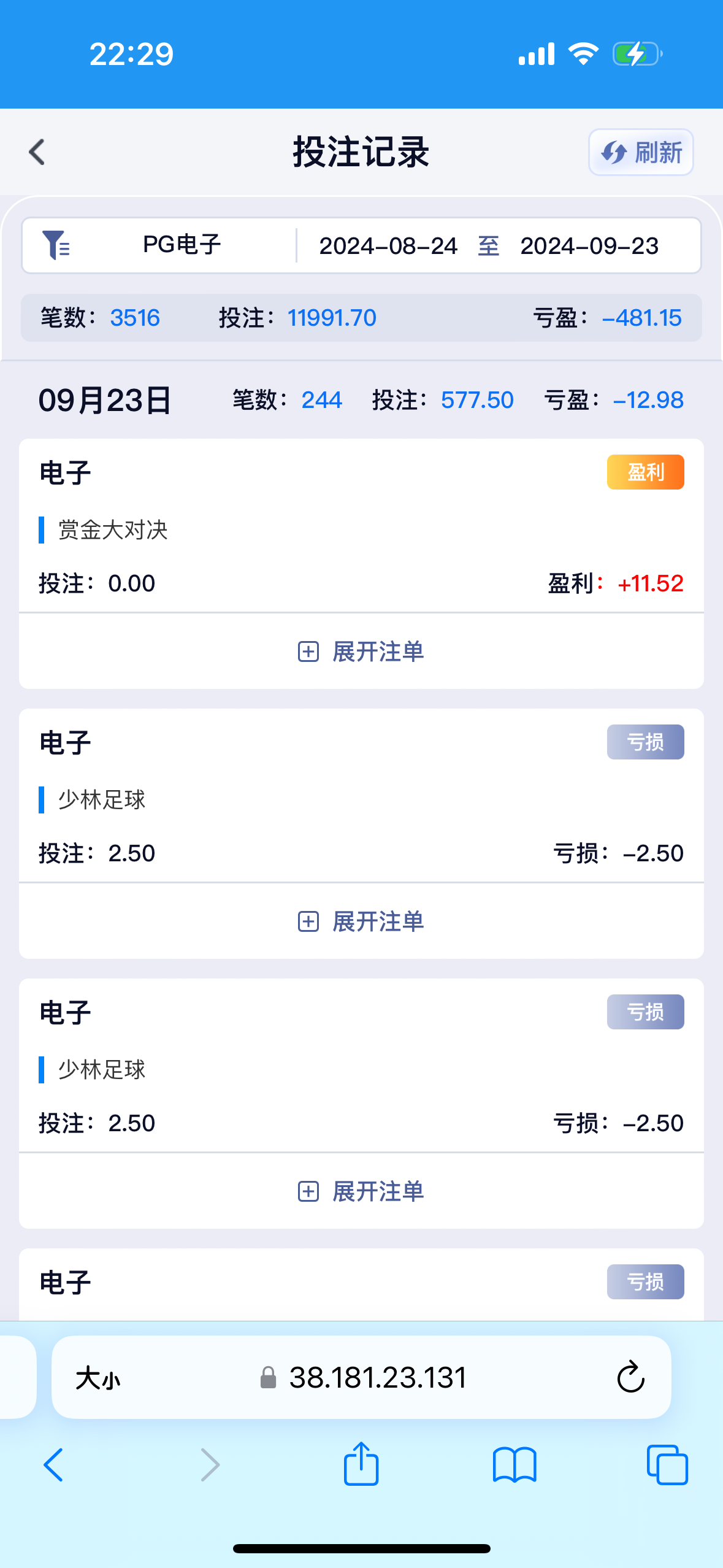Expand bet slip for second 少林足球
The height and width of the screenshot is (1568, 723).
[x=361, y=1191]
